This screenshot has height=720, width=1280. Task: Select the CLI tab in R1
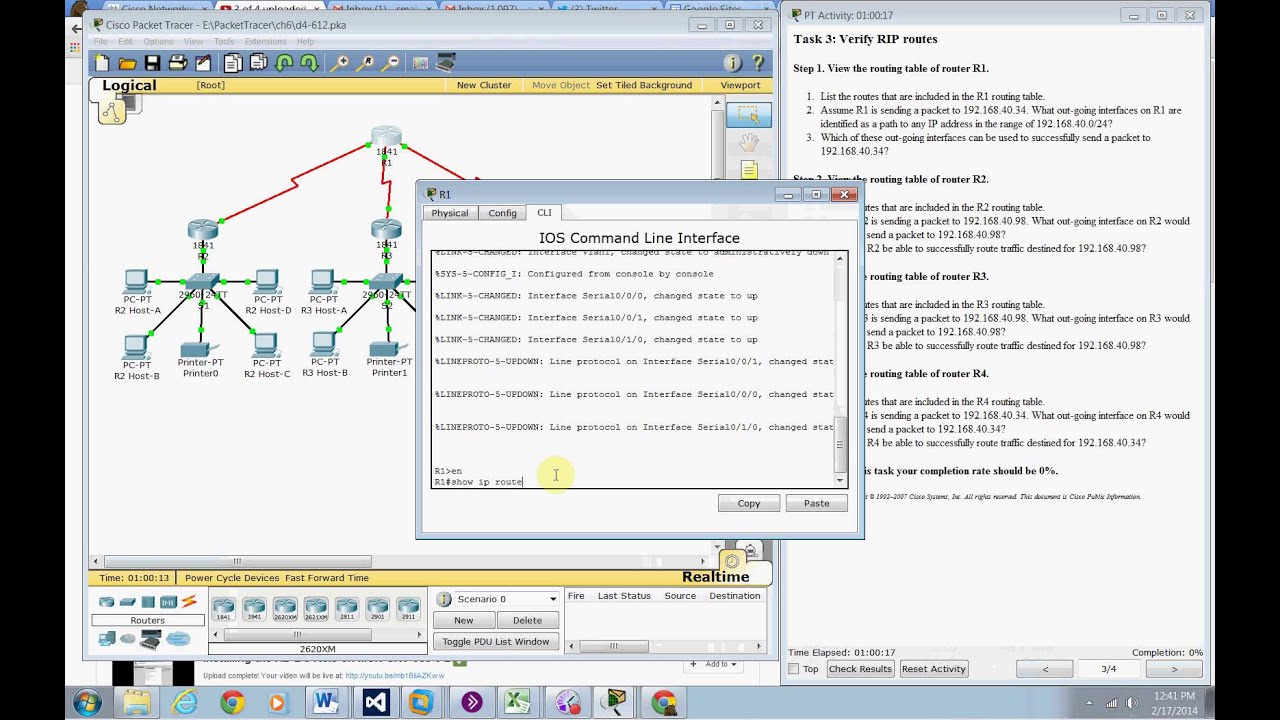click(544, 212)
